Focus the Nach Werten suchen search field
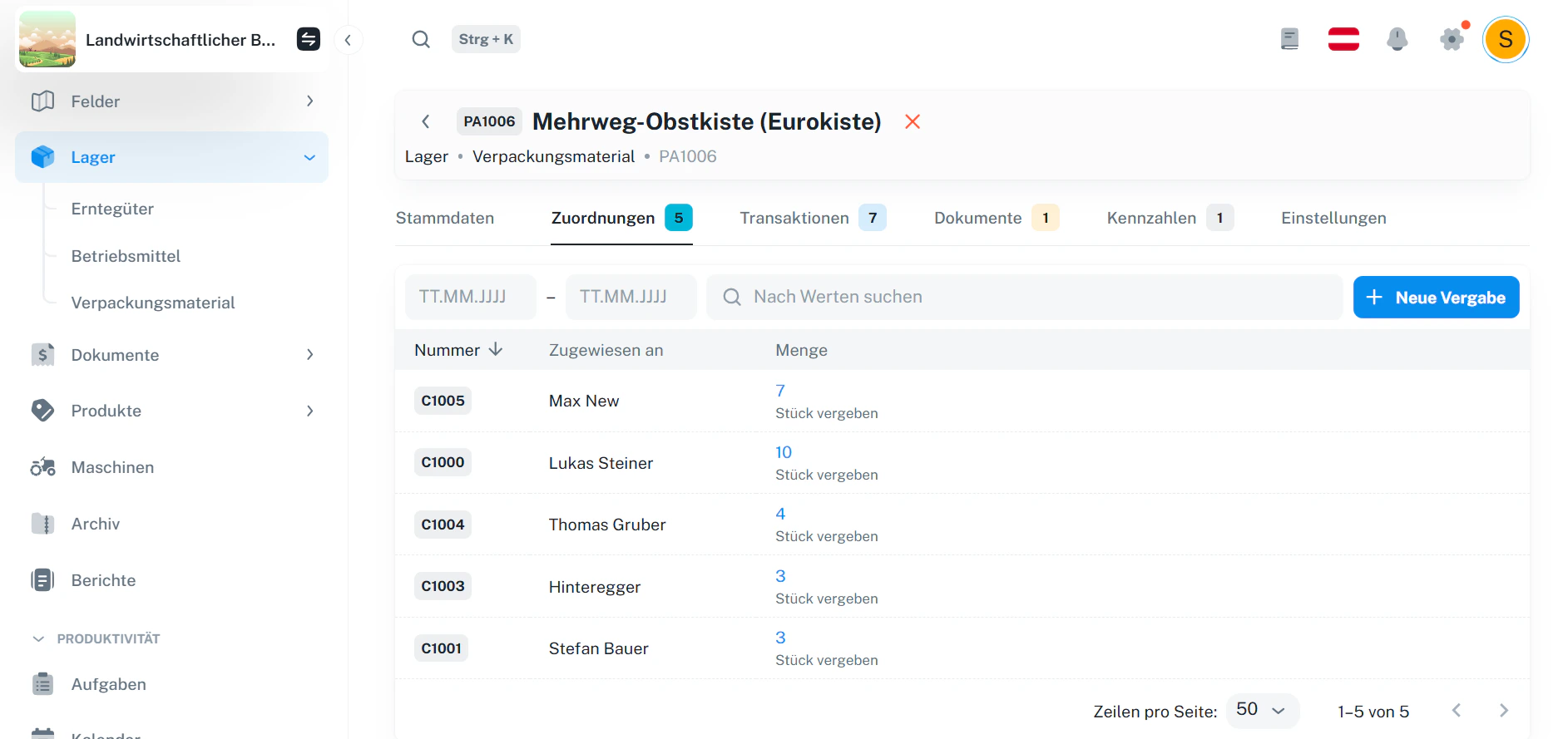This screenshot has width=1568, height=739. tap(1024, 297)
